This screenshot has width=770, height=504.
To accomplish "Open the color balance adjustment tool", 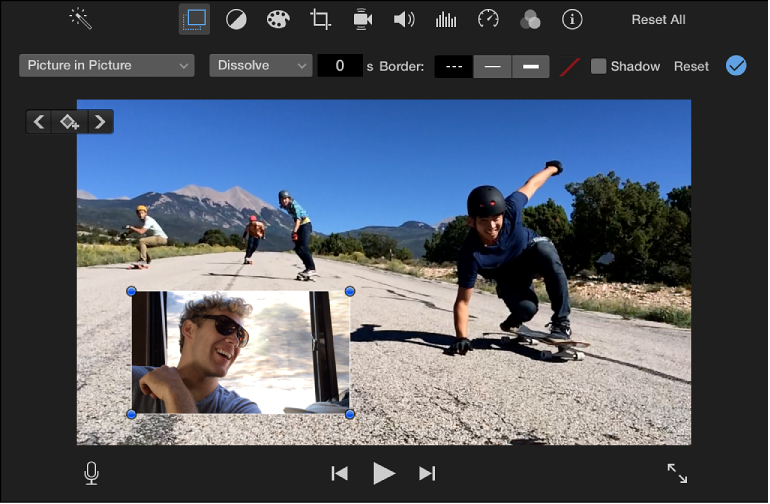I will pos(236,19).
